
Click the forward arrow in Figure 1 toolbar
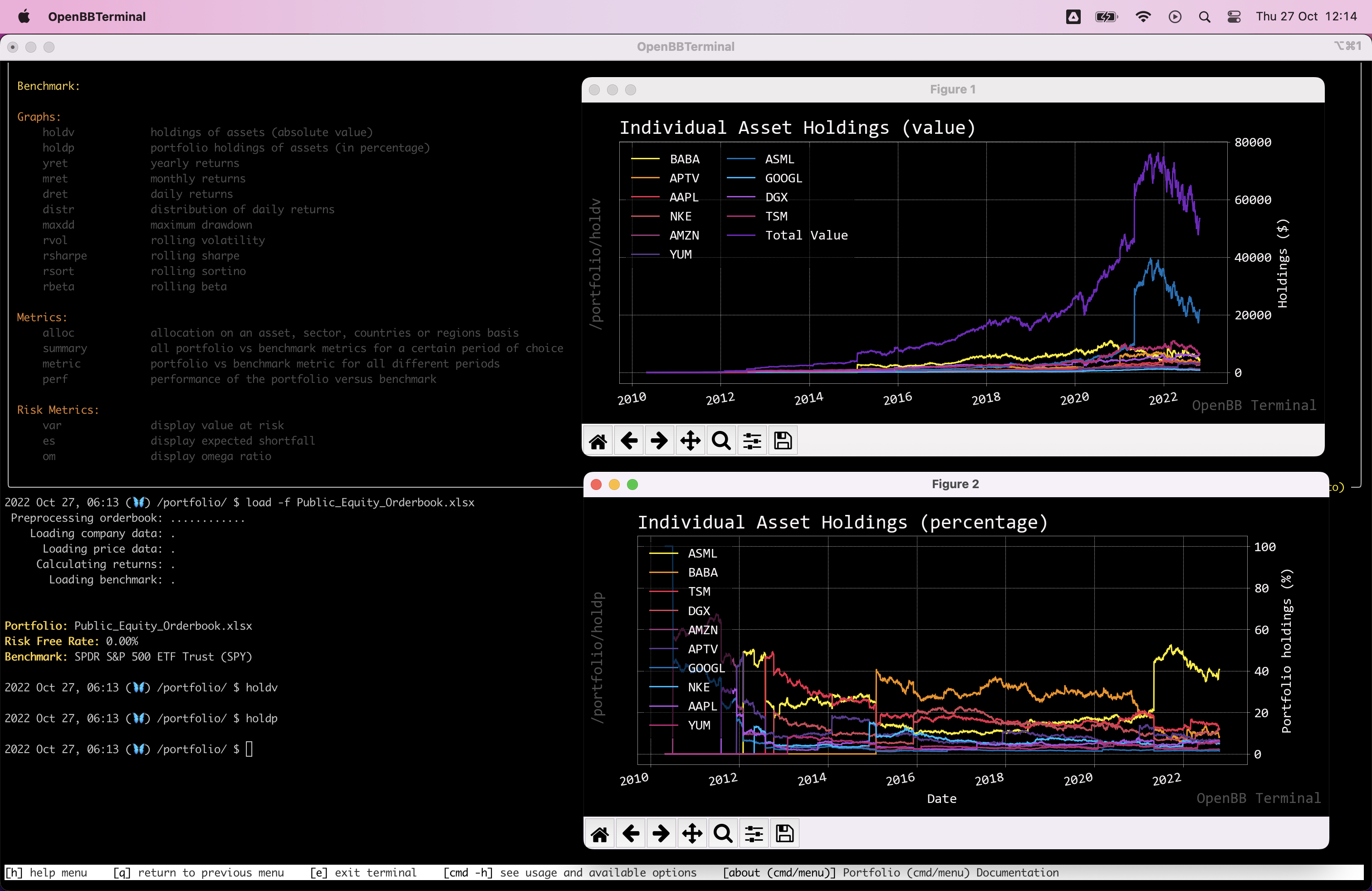tap(659, 441)
